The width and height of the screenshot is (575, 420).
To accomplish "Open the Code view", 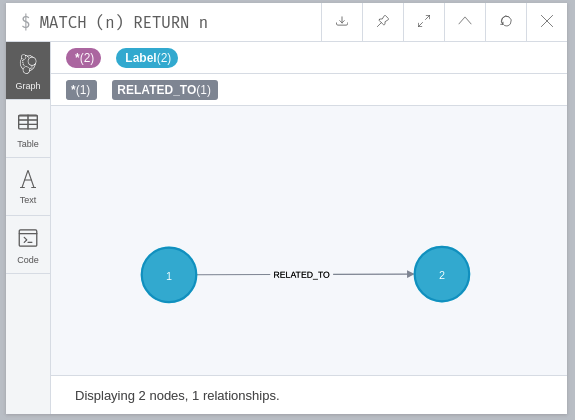I will point(28,245).
